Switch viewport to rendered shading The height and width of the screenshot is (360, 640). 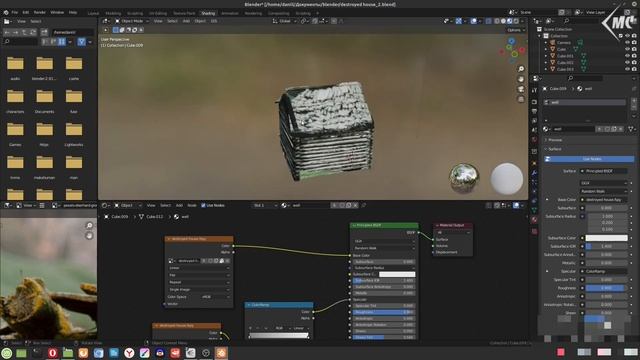(516, 21)
